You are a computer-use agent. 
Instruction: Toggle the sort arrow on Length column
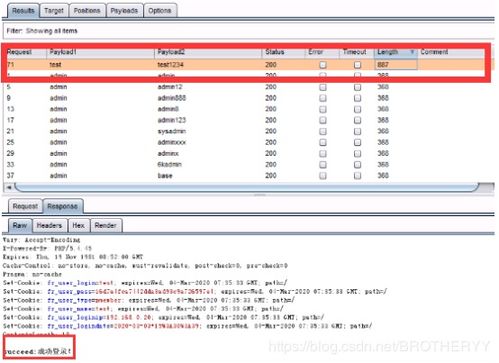coord(412,52)
